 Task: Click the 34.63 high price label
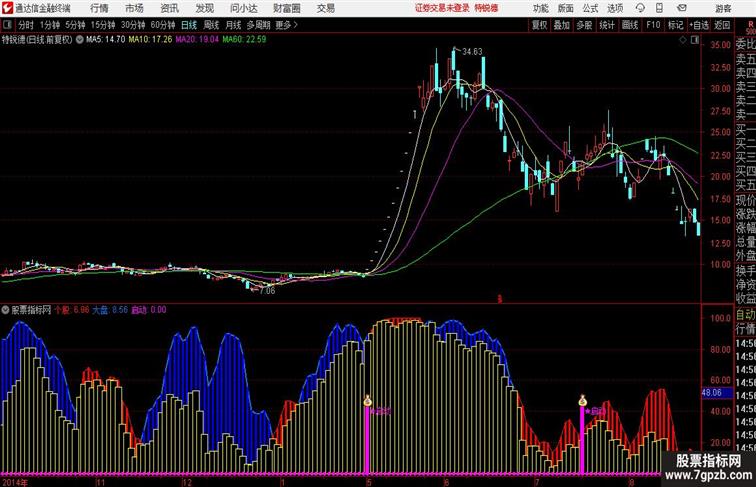click(x=472, y=52)
